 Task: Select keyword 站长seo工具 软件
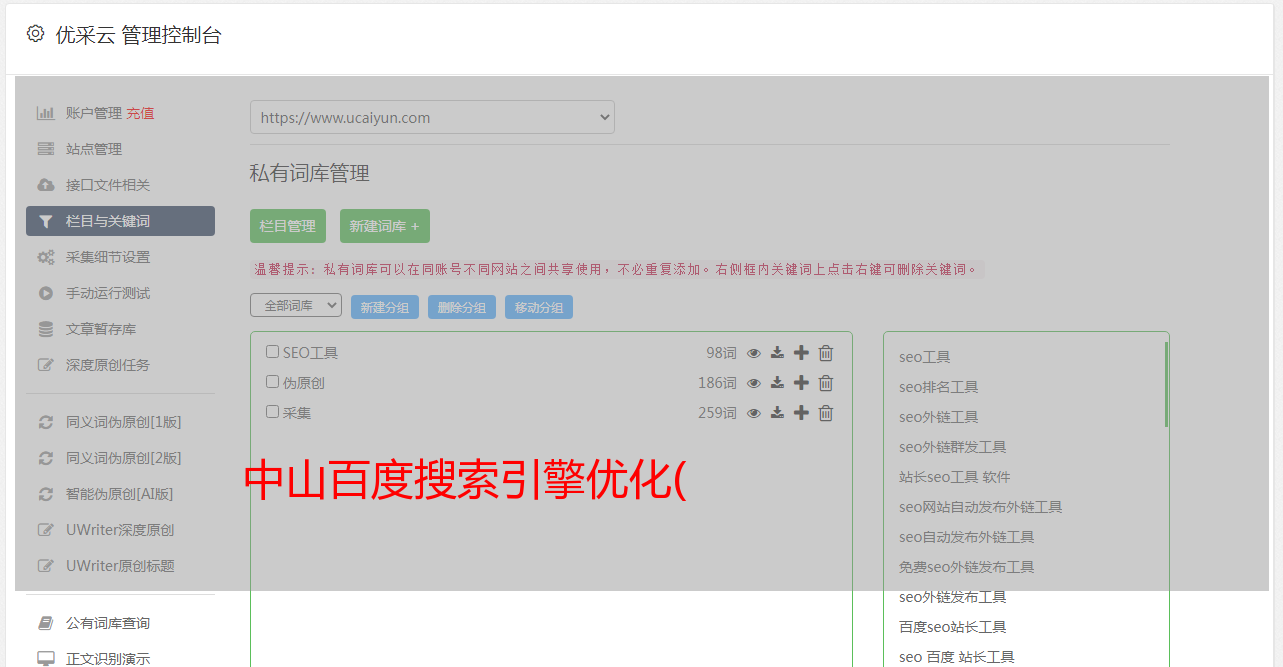pyautogui.click(x=955, y=477)
